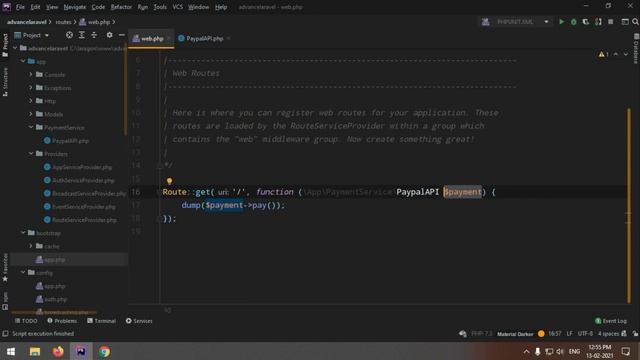
Task: Go to previous highlighted error arrow
Action: [616, 54]
